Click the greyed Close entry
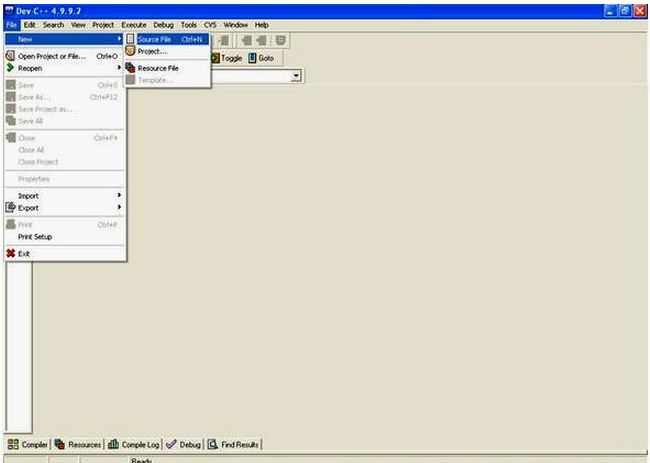 64,138
